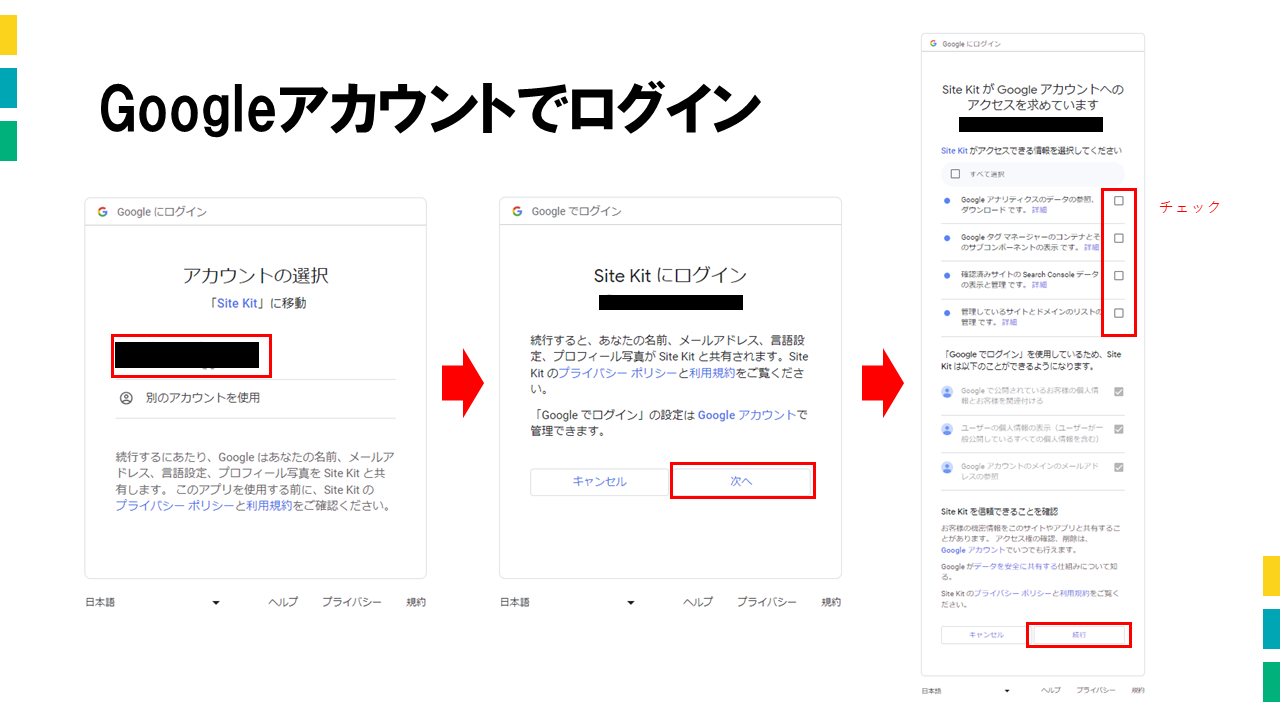The image size is (1280, 720).
Task: Click ヘルプ under the Site Kit にログイン dialog
Action: (698, 602)
